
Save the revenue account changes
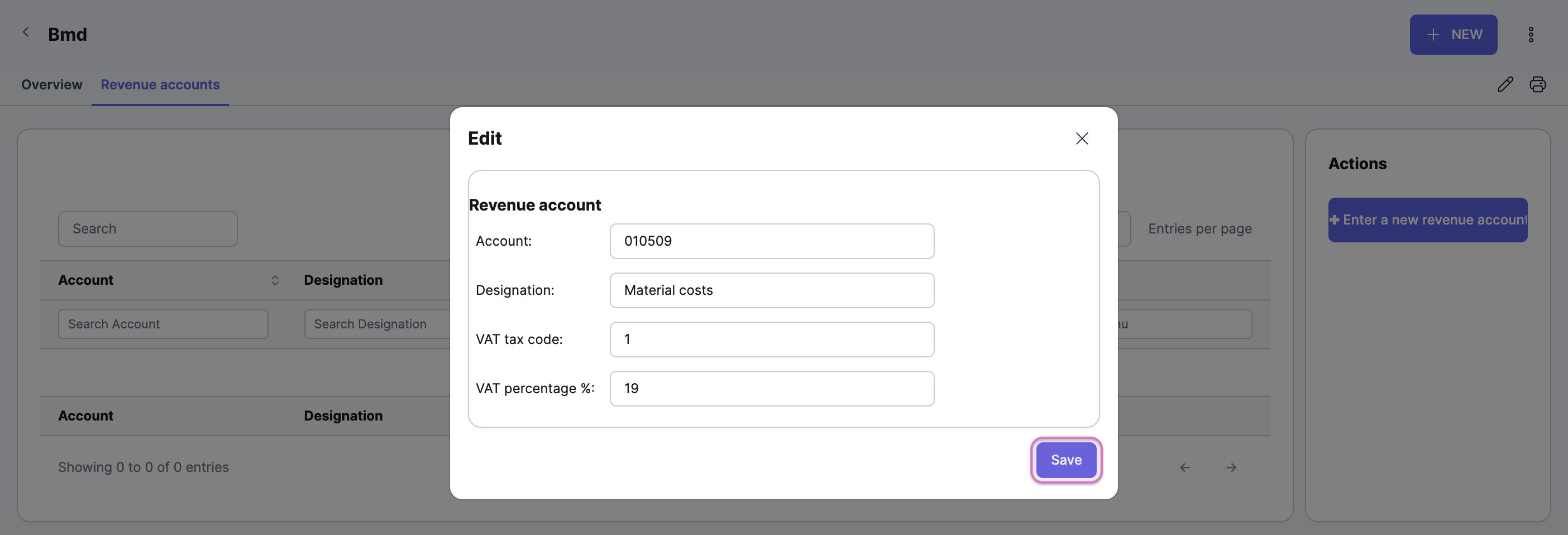click(1066, 460)
